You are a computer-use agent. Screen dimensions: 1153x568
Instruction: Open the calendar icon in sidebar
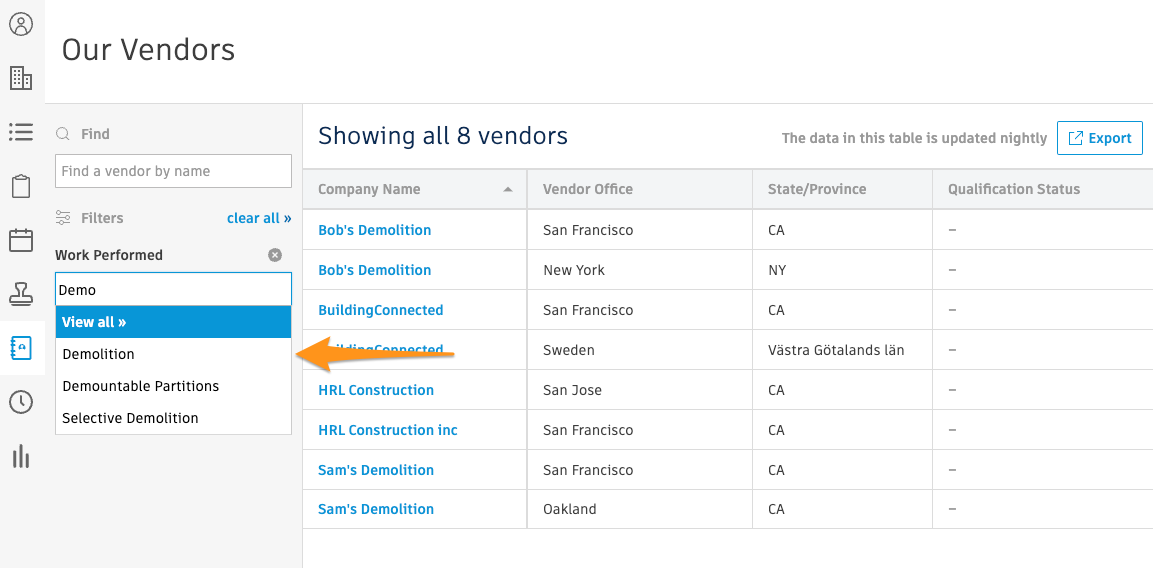(21, 240)
